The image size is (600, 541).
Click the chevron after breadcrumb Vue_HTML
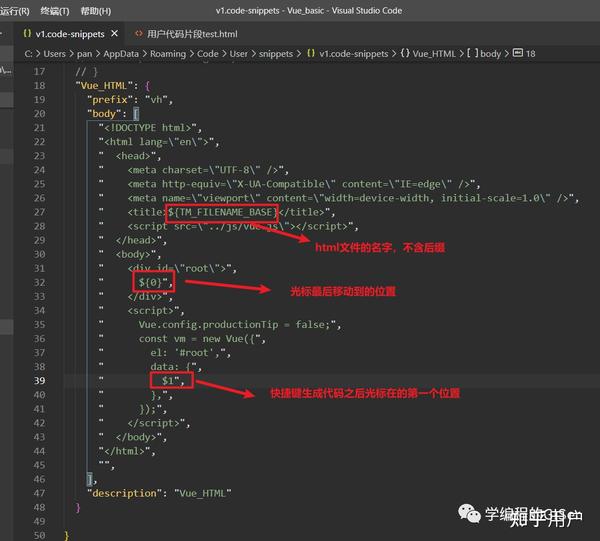[461, 54]
